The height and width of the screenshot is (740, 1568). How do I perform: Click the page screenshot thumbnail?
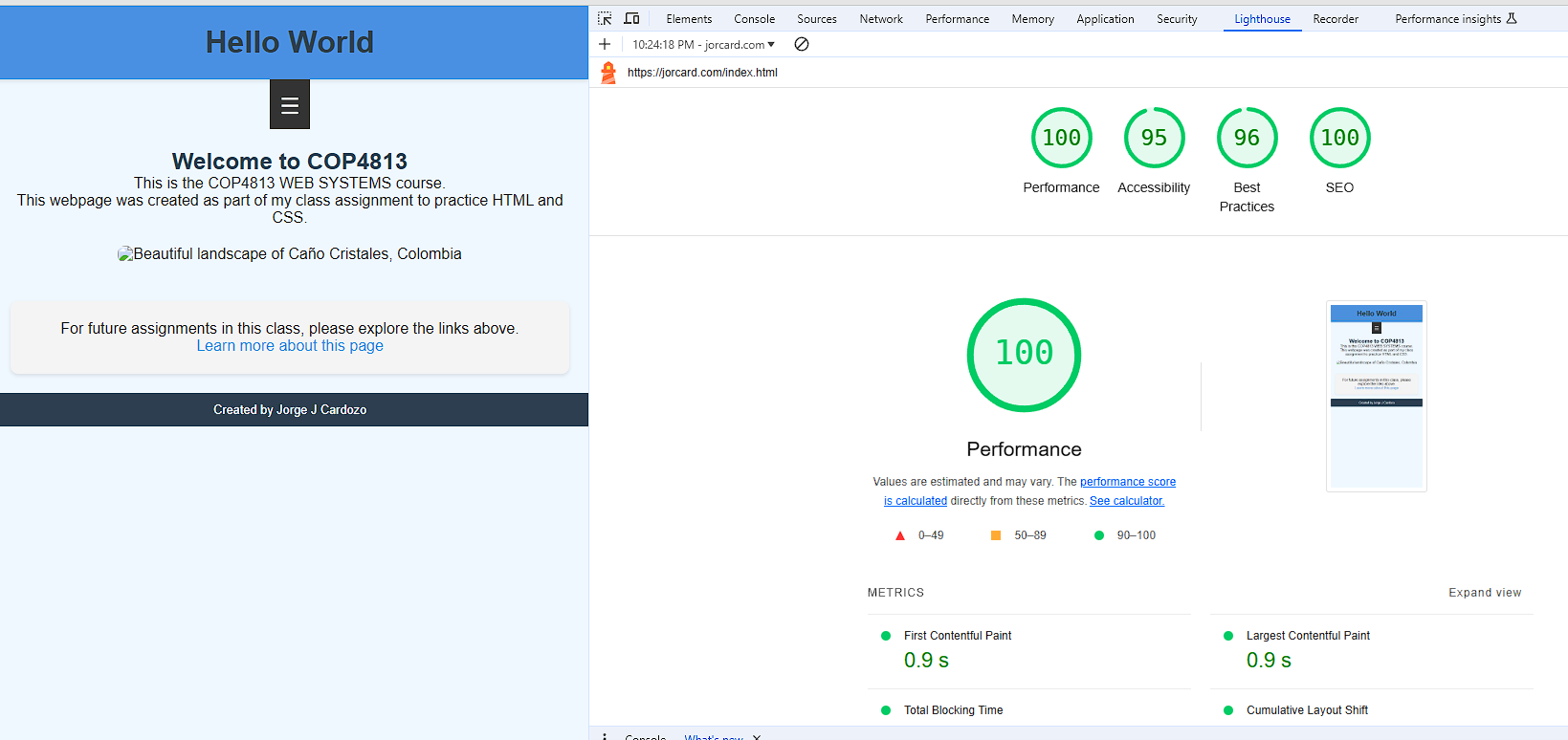1376,396
